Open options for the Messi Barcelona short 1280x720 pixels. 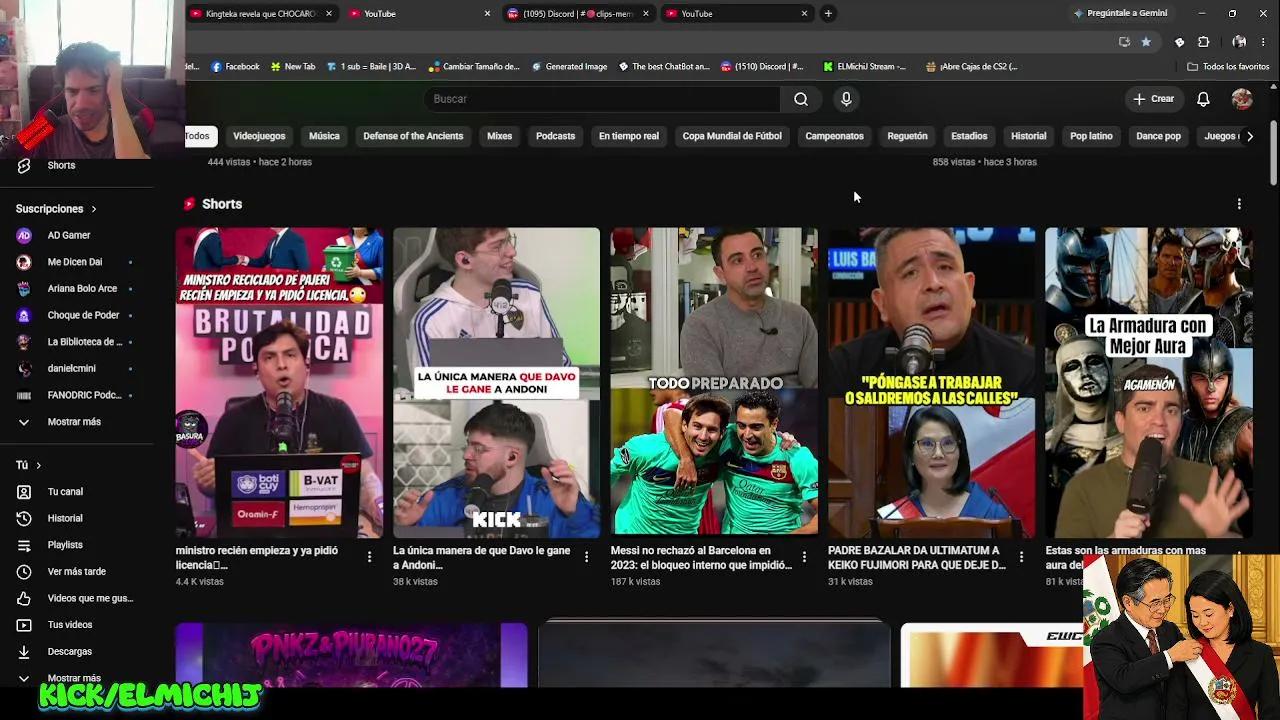(804, 557)
